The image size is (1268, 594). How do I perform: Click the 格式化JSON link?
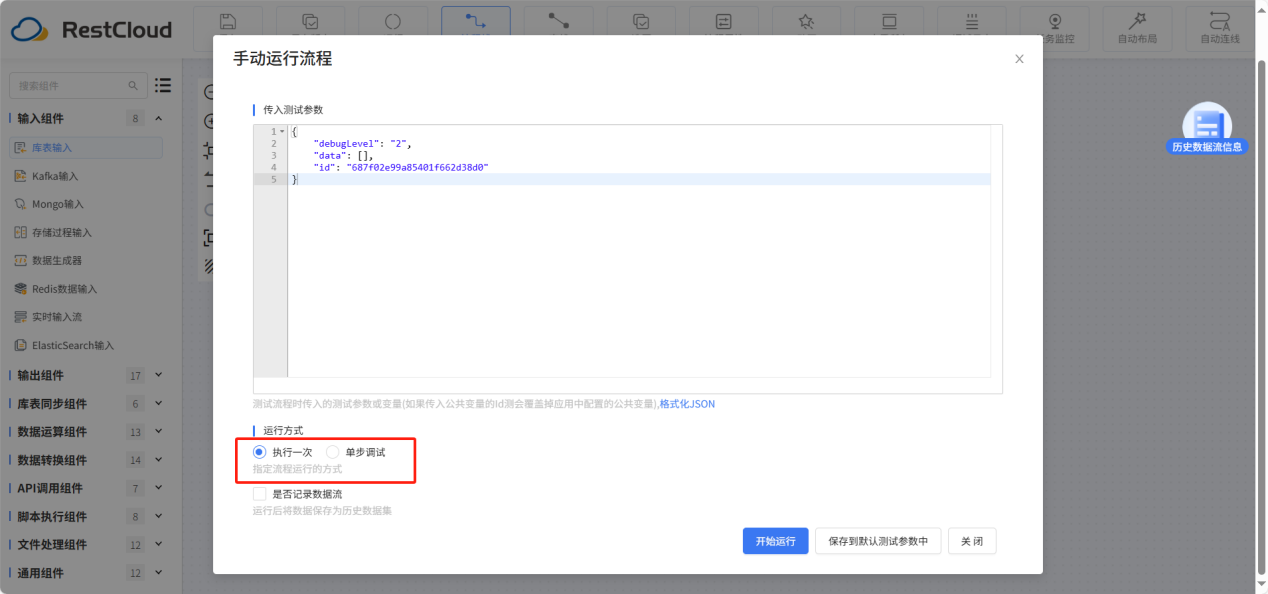tap(687, 404)
